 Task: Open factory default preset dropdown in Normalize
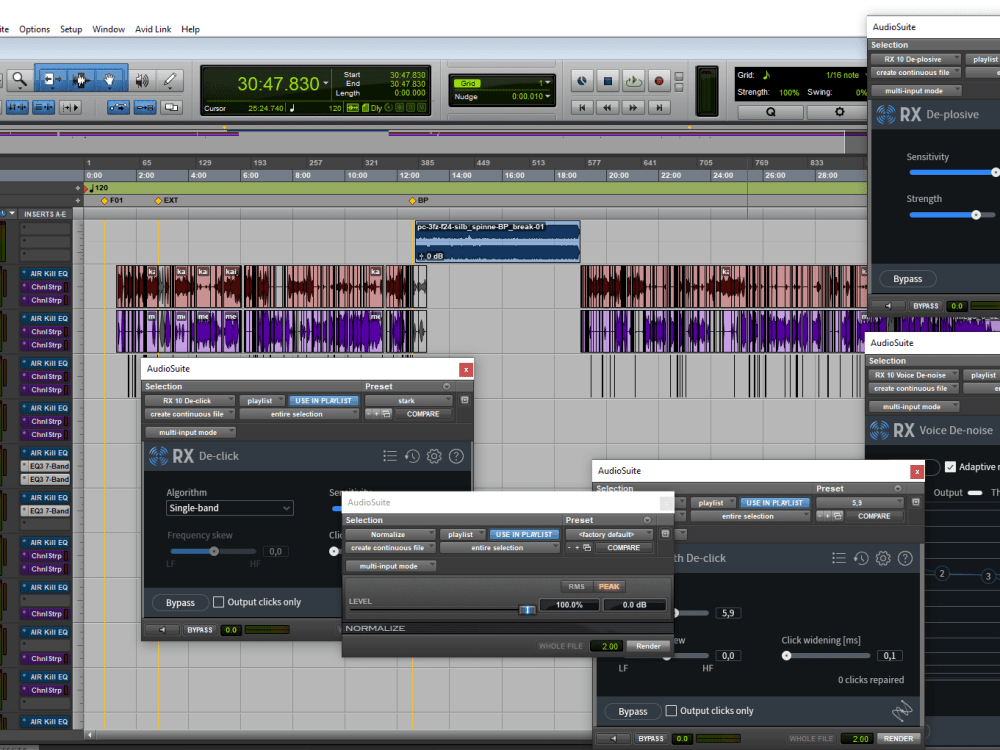click(608, 534)
